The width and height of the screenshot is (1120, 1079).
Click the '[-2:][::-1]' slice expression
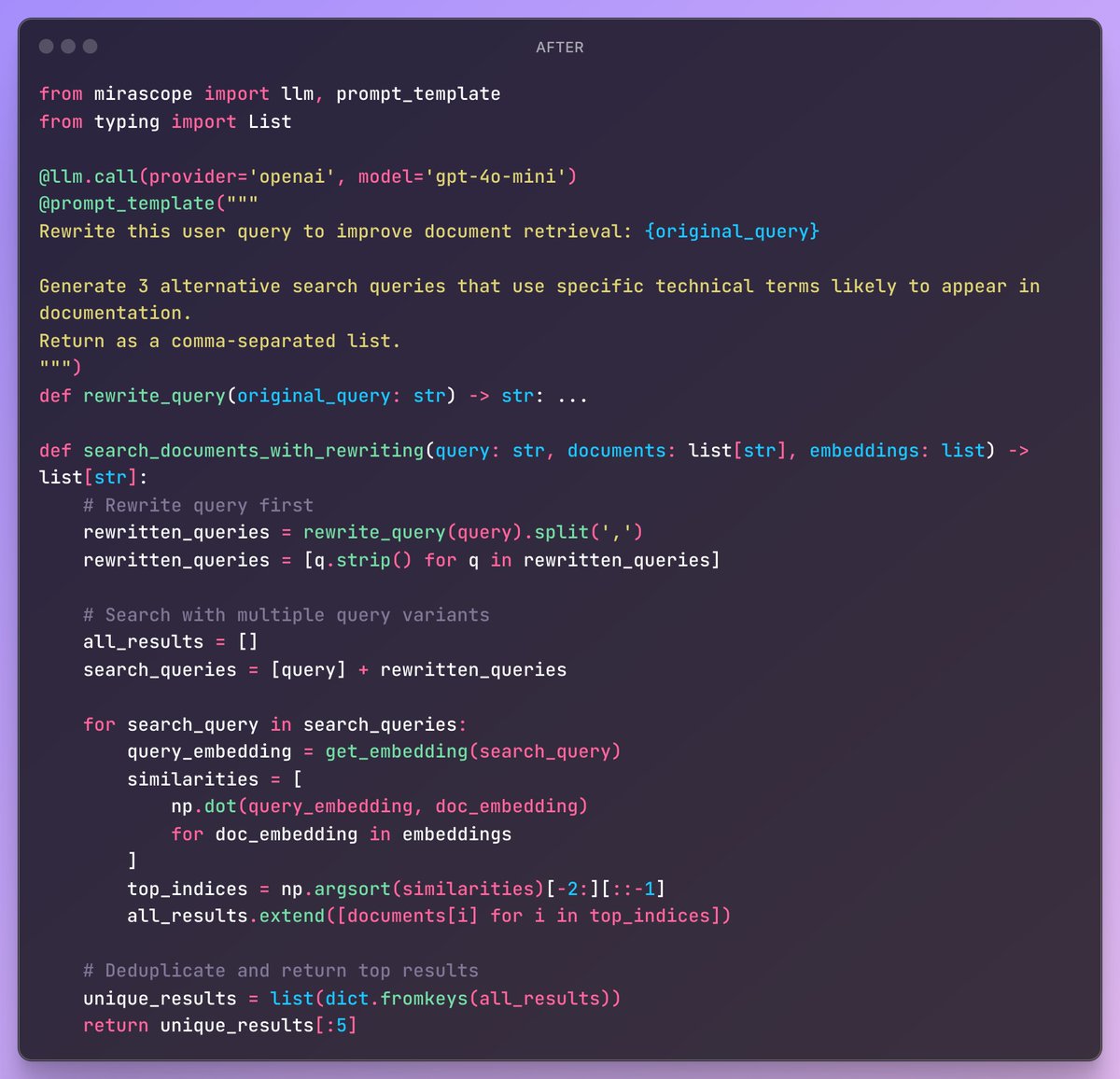pos(606,890)
